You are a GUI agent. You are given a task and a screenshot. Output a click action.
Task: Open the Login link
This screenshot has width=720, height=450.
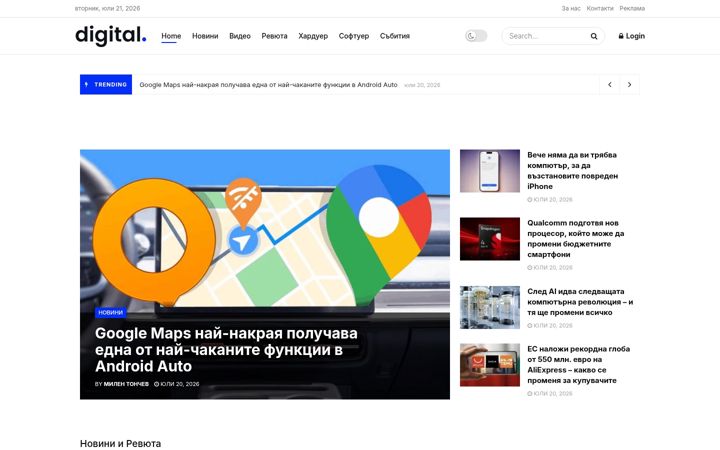tap(631, 36)
